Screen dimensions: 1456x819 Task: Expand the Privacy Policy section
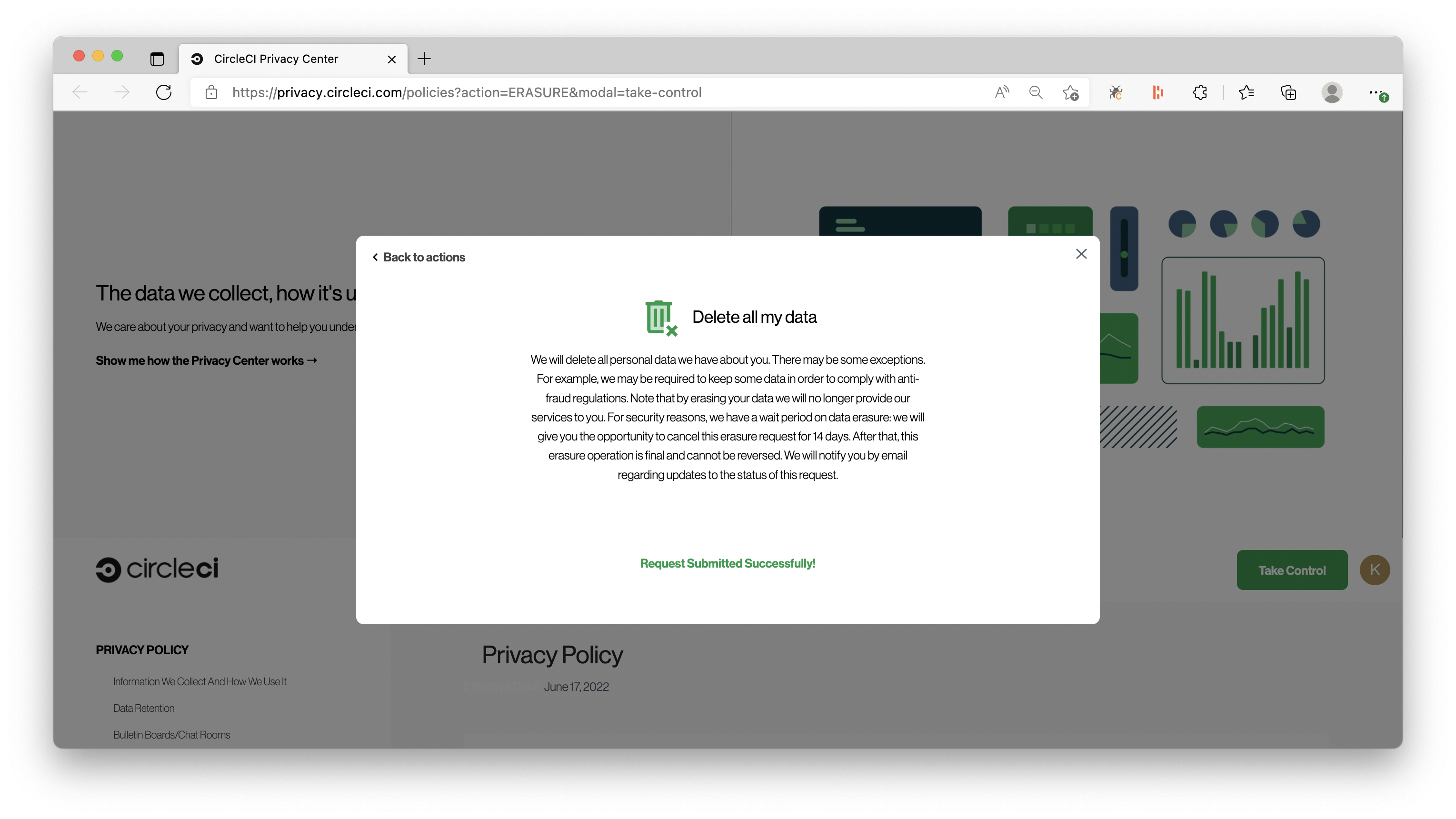141,650
